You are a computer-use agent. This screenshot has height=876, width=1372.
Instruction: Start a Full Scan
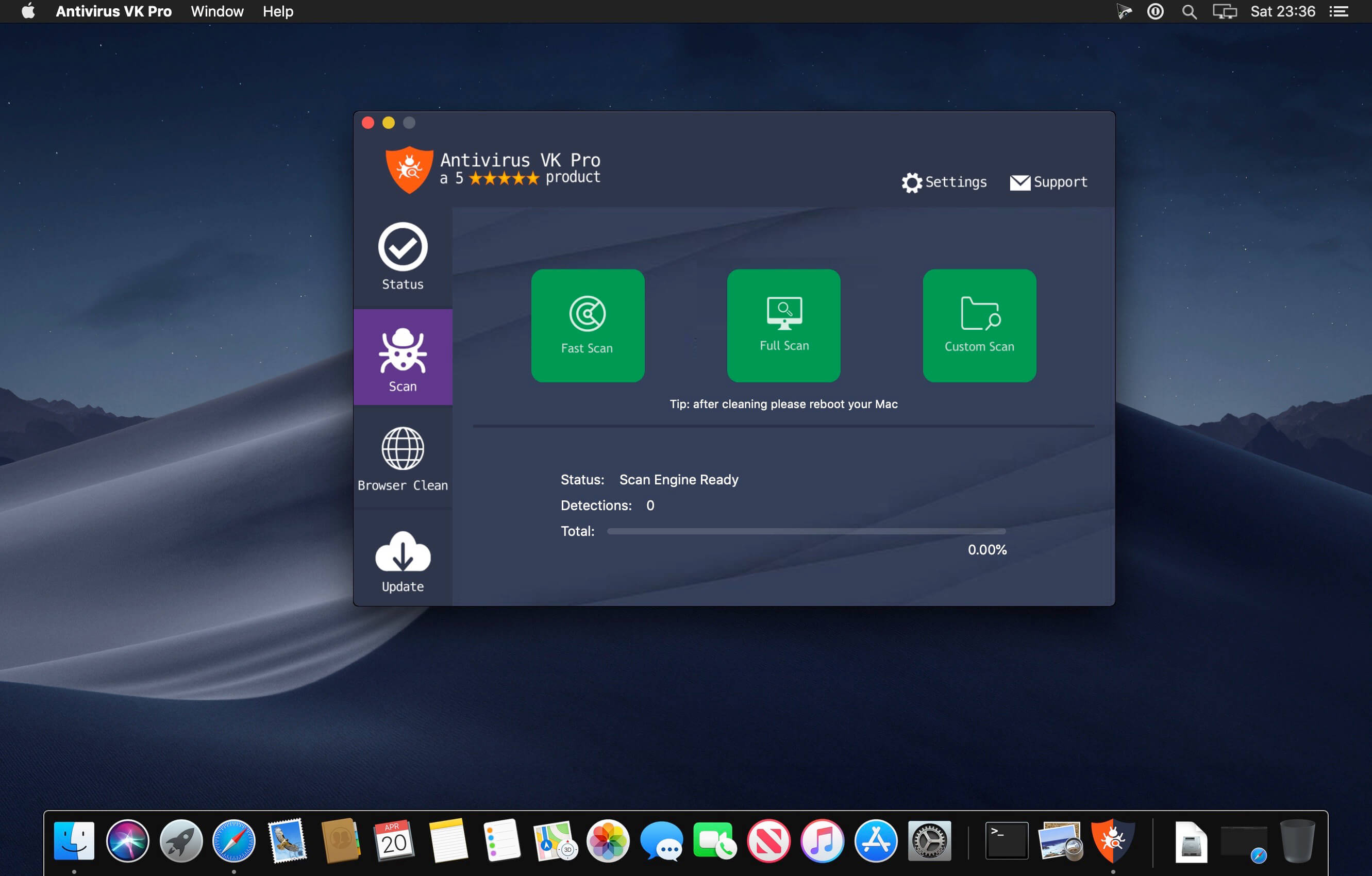pos(783,326)
